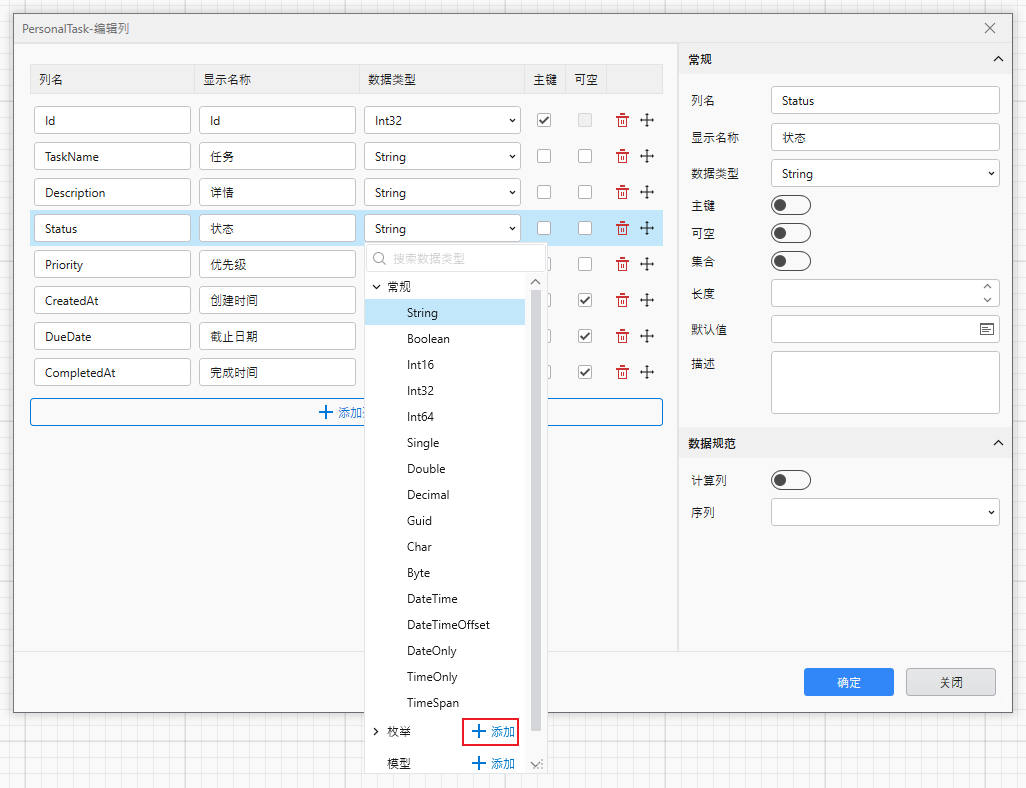The height and width of the screenshot is (788, 1026).
Task: Expand the 枚举 section in the type list
Action: (x=377, y=731)
